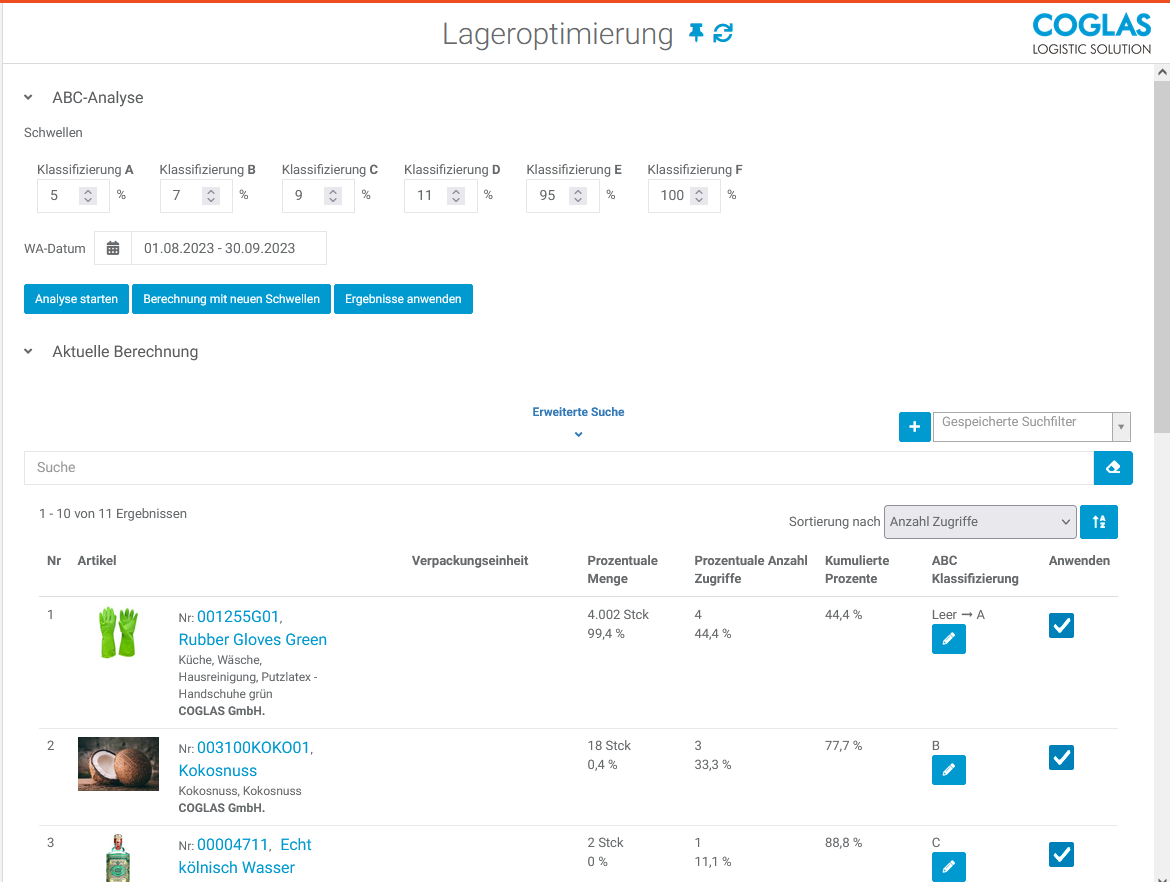This screenshot has height=882, width=1170.
Task: Edit ABC classification for Rubber Gloves Green
Action: [x=948, y=639]
